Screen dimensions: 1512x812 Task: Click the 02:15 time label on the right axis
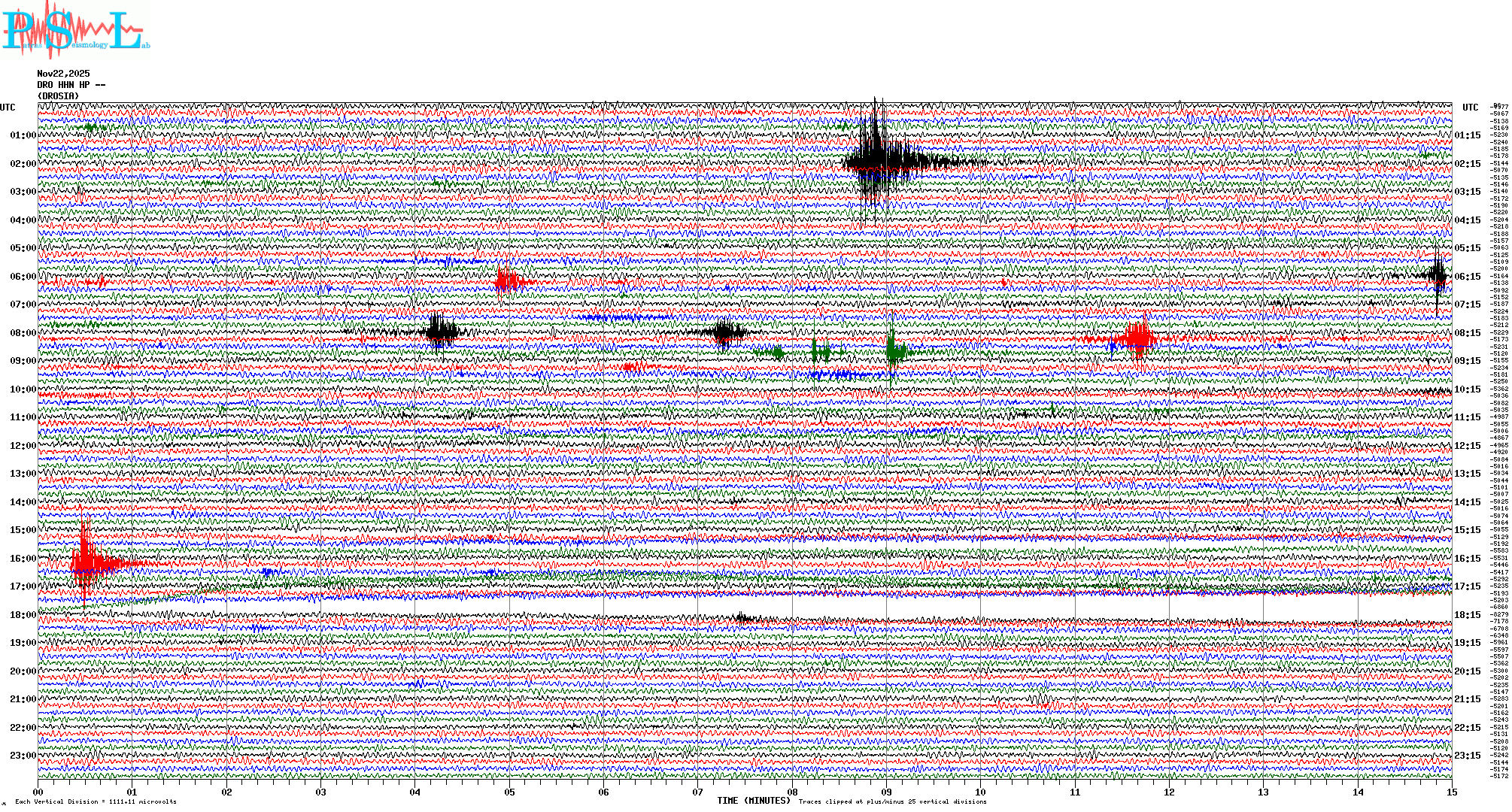coord(1467,164)
